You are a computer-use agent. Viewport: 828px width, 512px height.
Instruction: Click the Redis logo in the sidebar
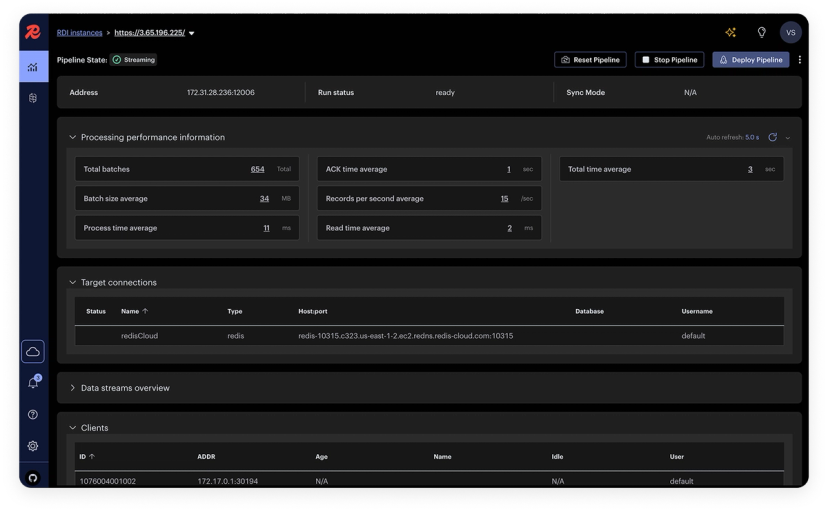coord(33,32)
